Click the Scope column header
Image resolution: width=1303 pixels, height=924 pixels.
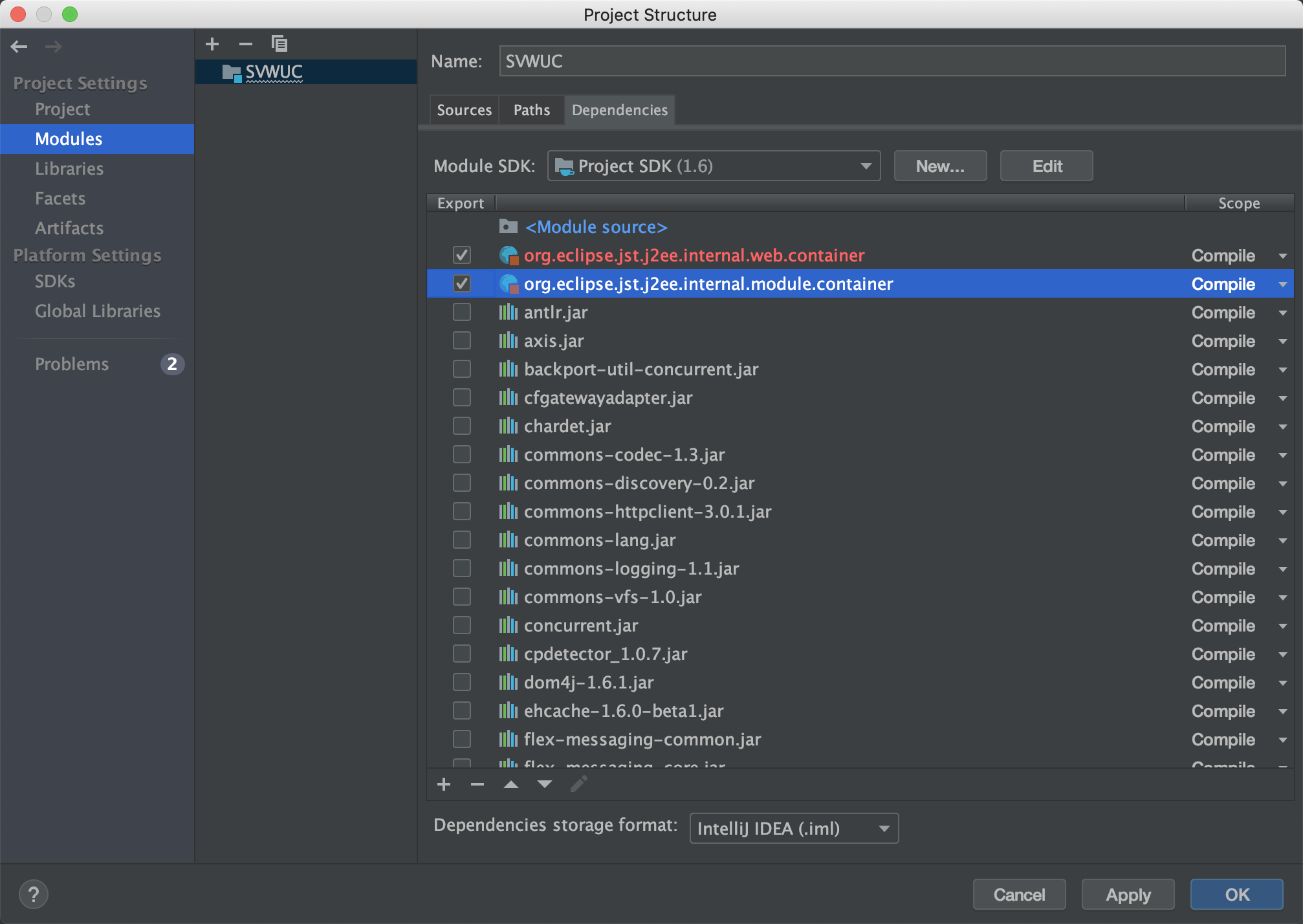[1239, 203]
